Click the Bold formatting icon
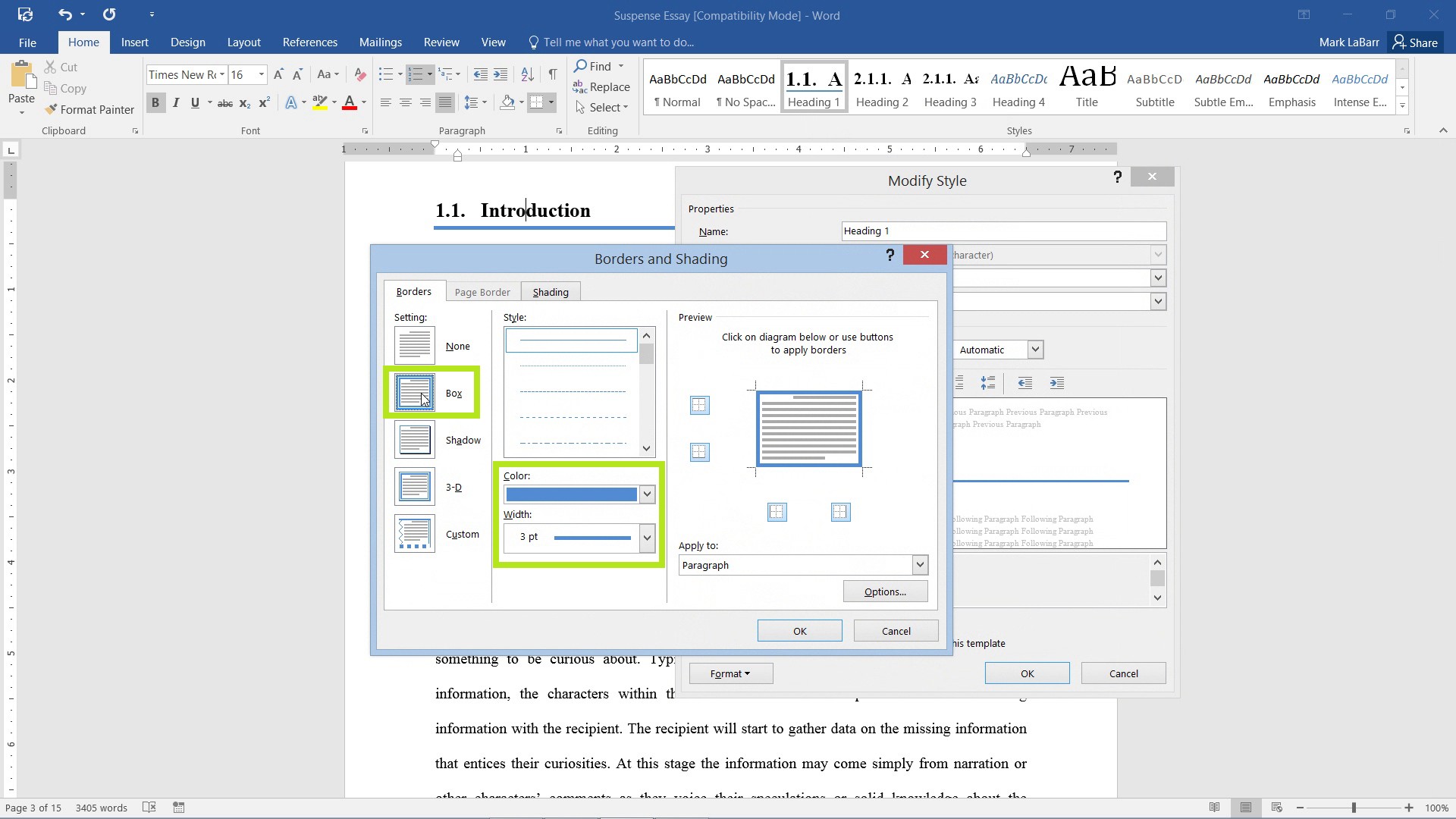 pos(154,103)
